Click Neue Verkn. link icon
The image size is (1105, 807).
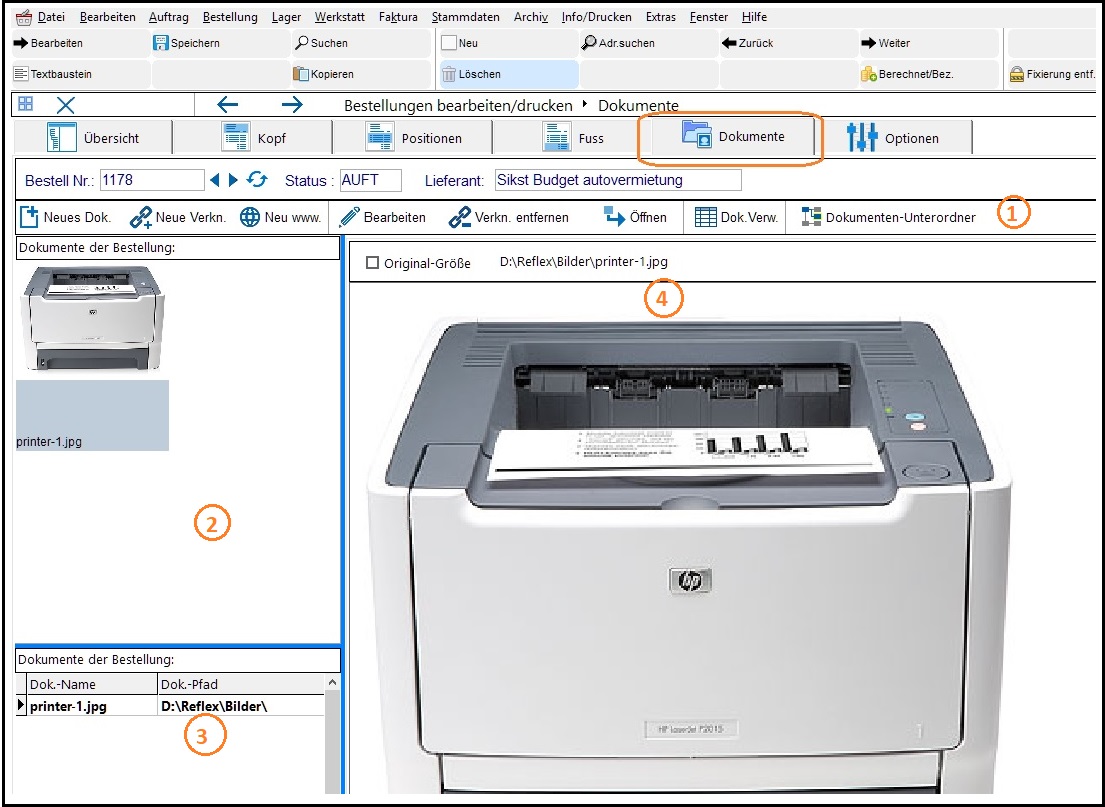click(141, 217)
